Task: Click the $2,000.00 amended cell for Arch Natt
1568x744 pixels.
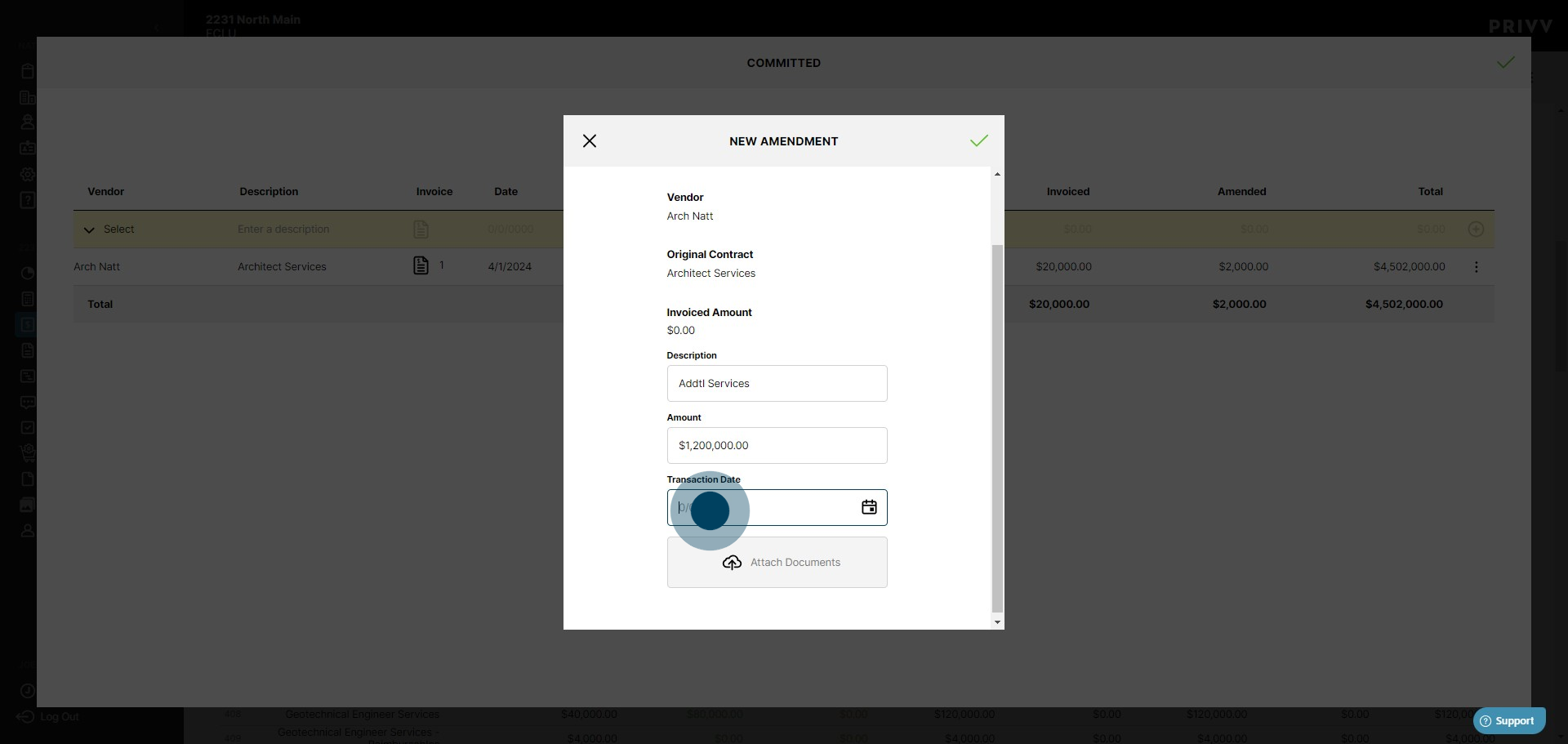Action: click(1244, 267)
